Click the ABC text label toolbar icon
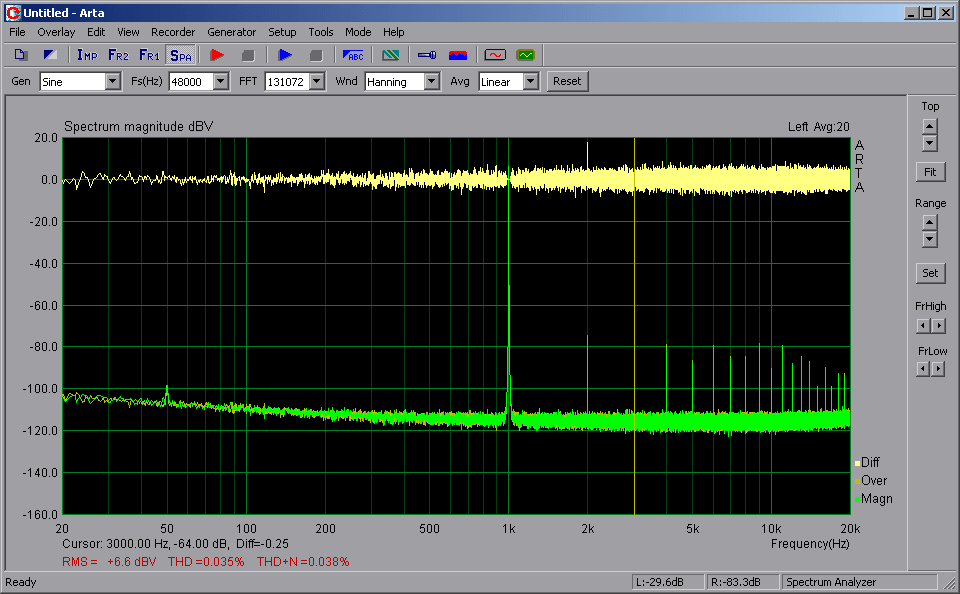 click(x=353, y=55)
